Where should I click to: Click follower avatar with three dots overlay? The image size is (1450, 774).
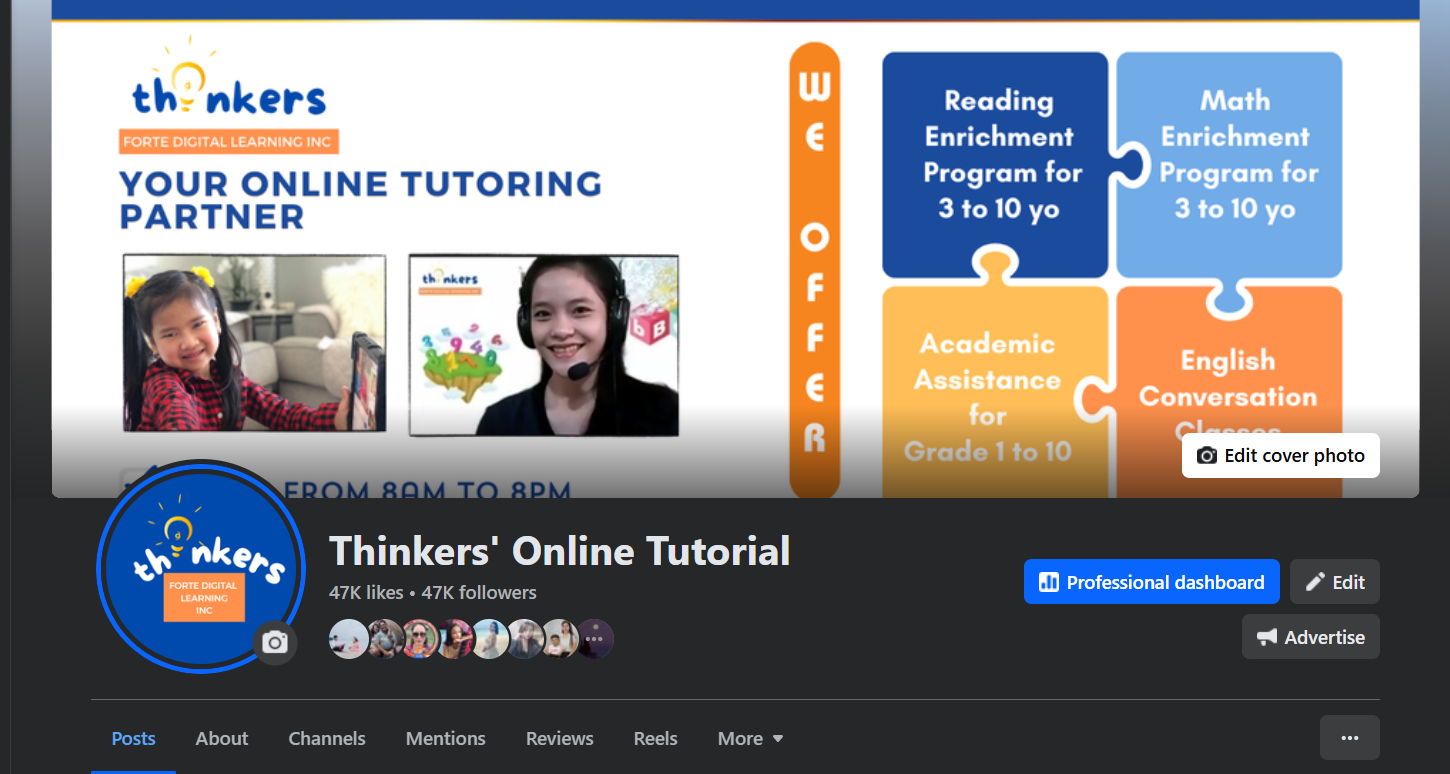(x=594, y=638)
